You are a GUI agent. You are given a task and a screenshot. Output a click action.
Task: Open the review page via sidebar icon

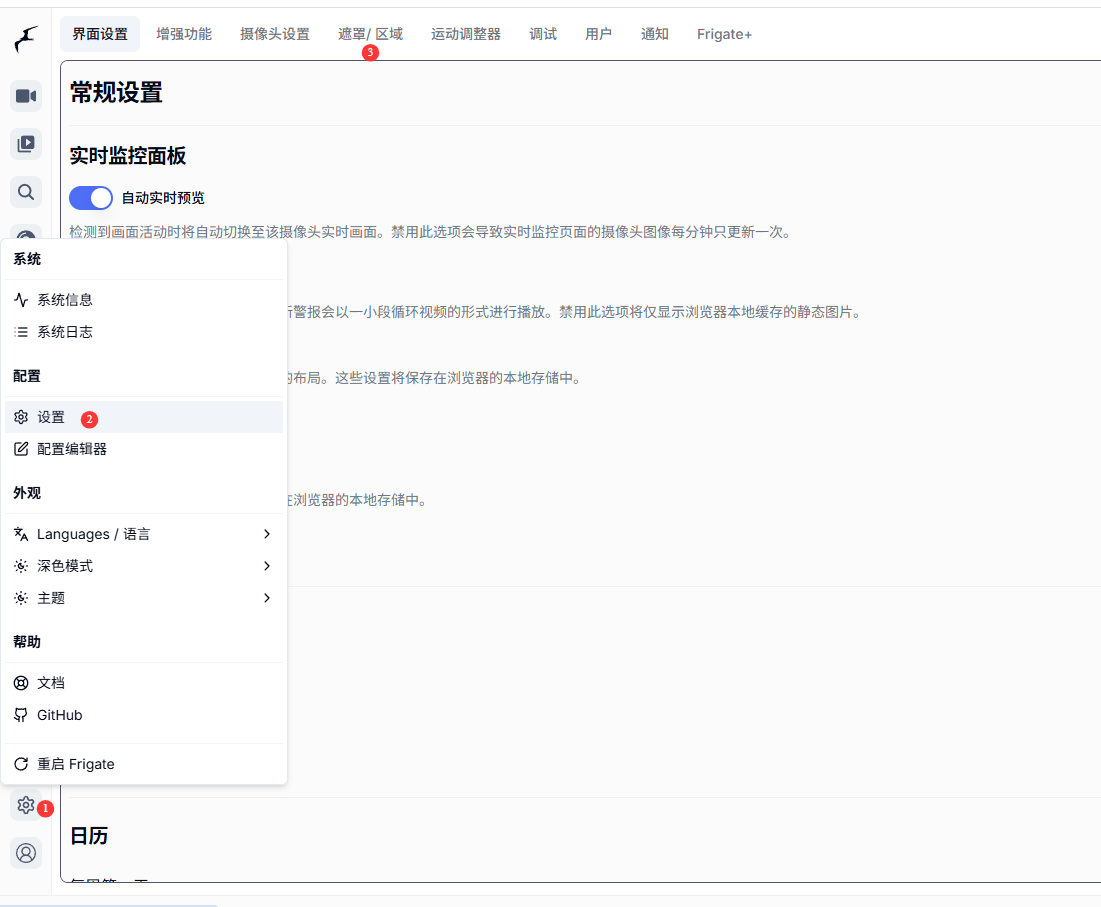point(25,144)
